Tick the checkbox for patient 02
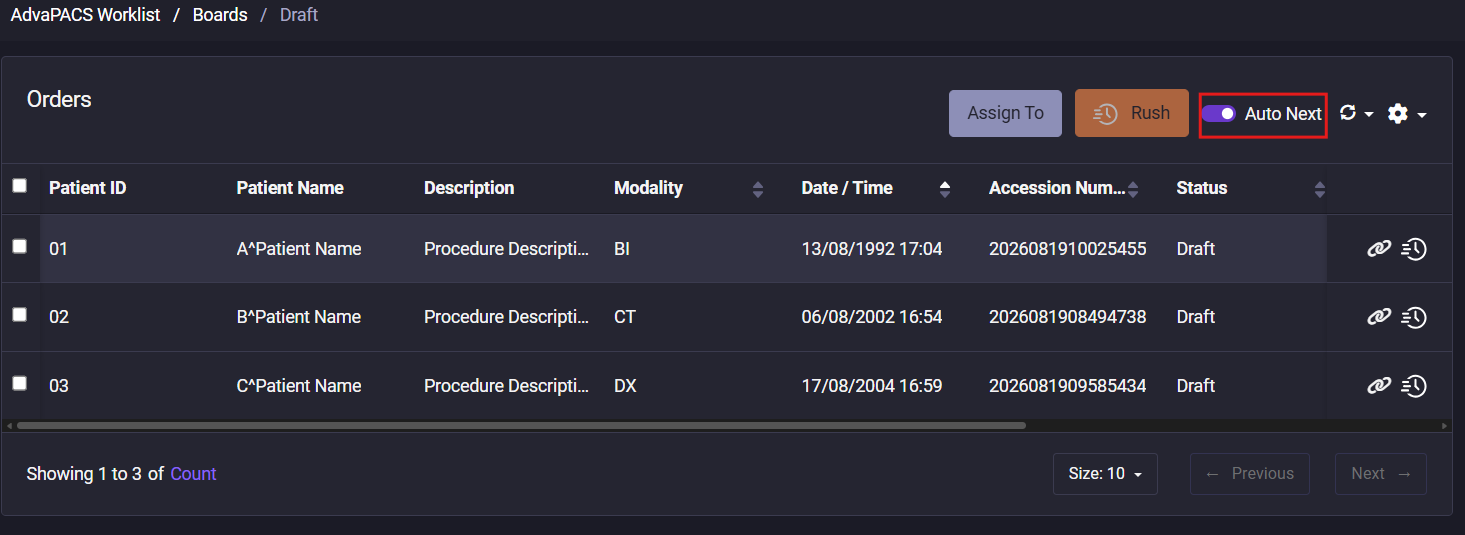1465x535 pixels. [19, 315]
